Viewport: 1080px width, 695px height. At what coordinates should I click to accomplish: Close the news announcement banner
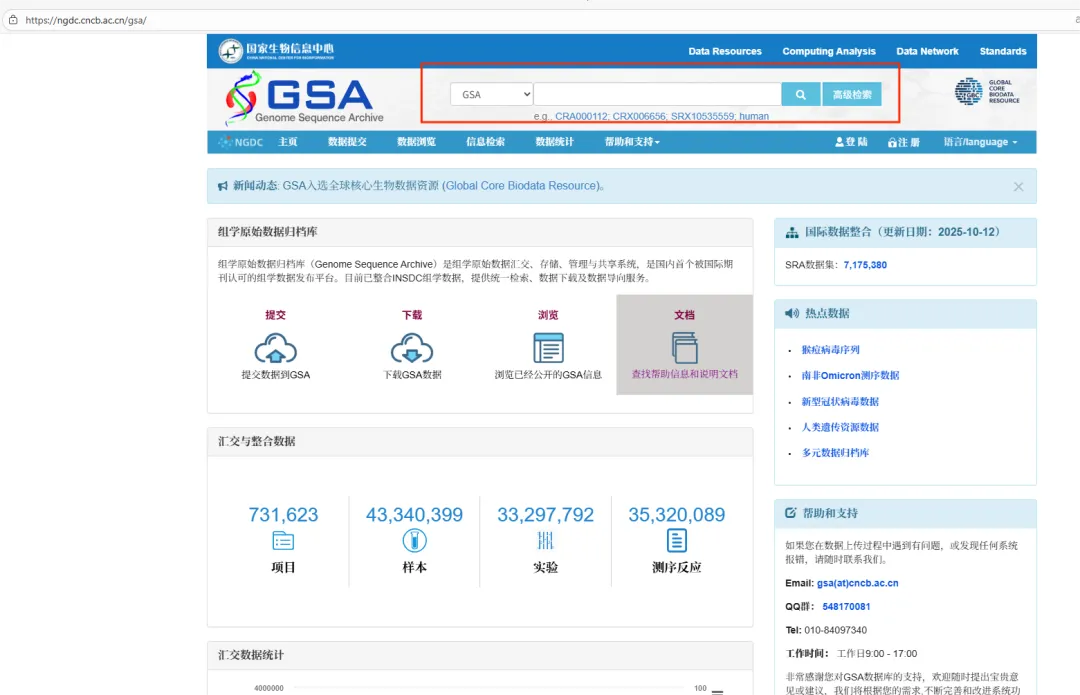click(x=1018, y=187)
